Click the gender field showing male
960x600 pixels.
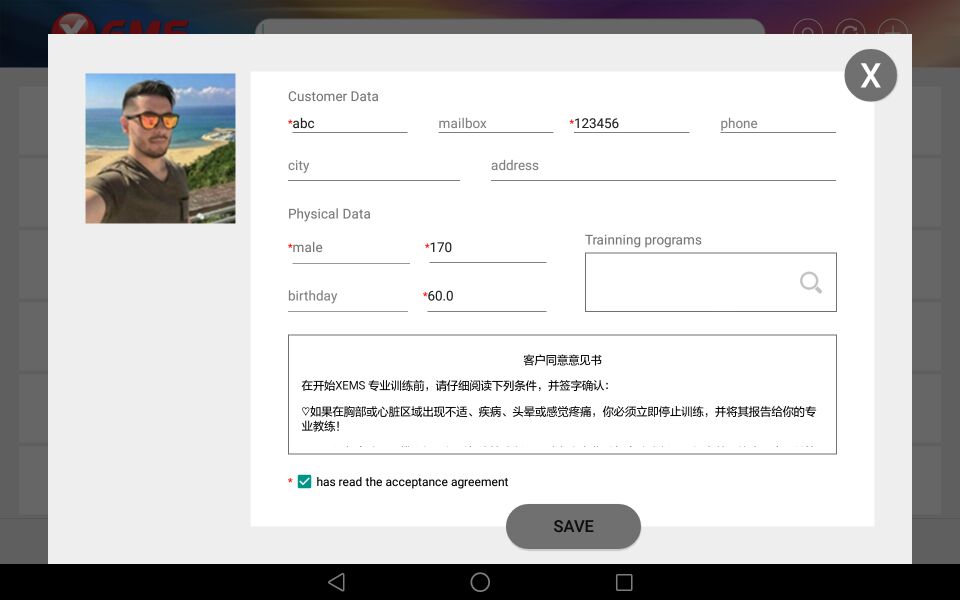350,247
